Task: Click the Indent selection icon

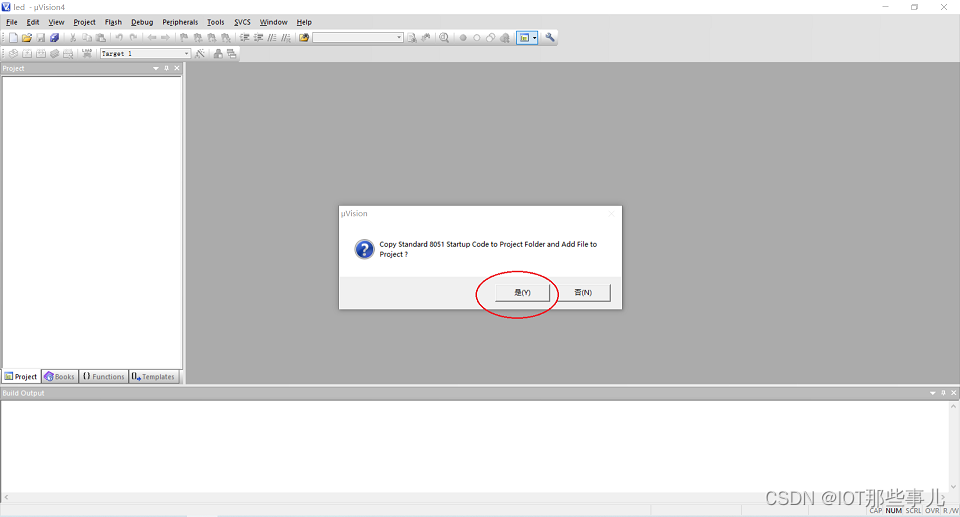Action: [x=244, y=37]
